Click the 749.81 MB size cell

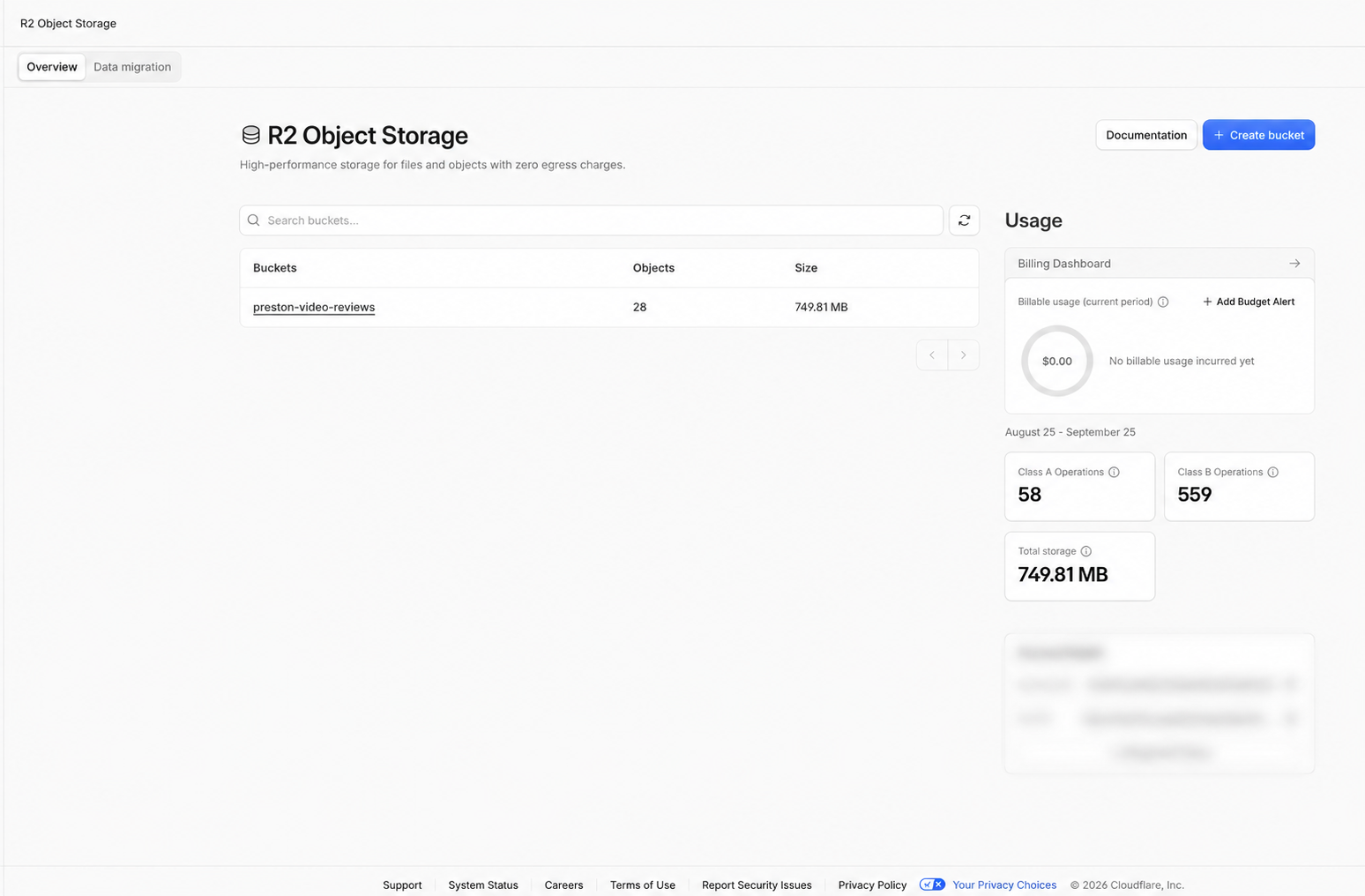tap(821, 307)
